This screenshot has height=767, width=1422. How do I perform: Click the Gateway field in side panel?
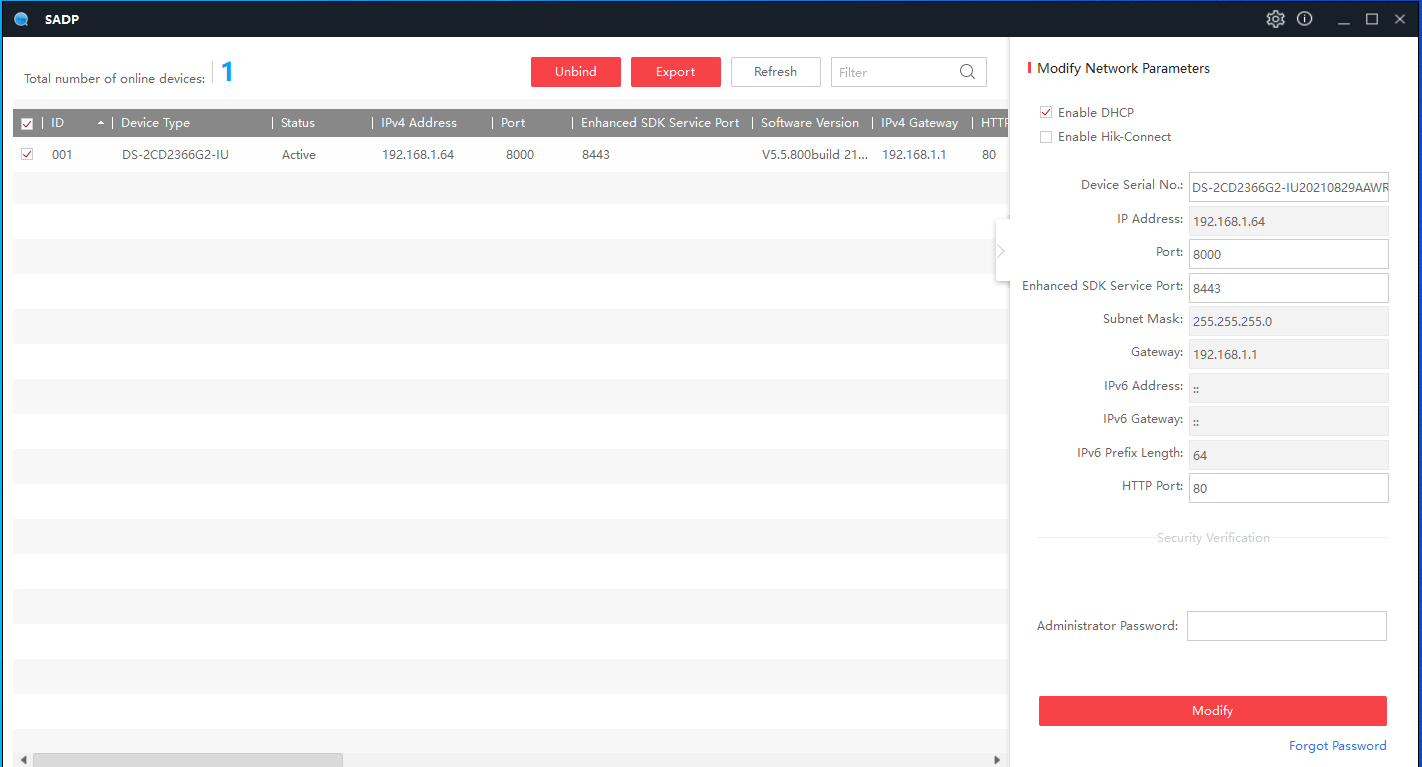click(x=1289, y=354)
